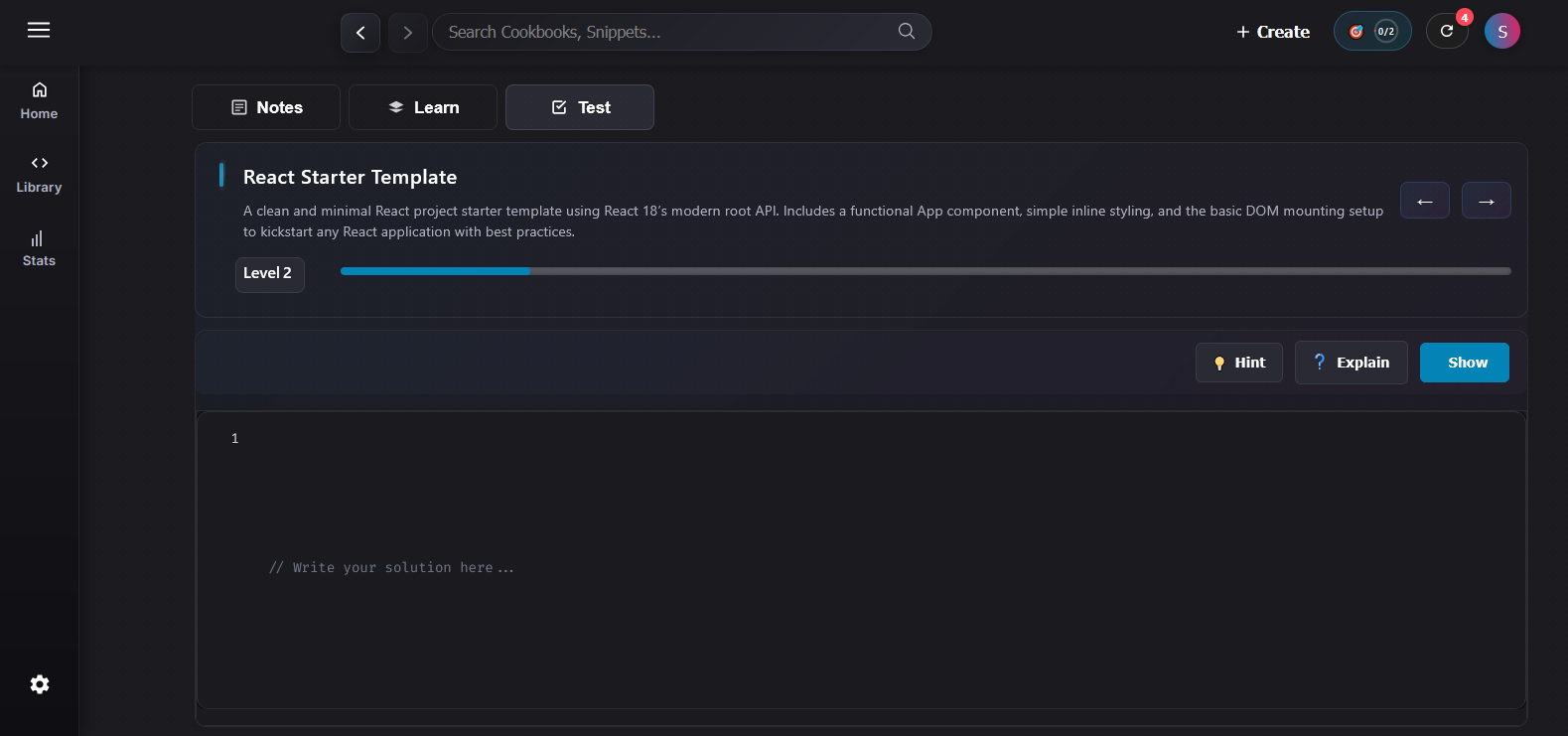Click the search magnifier icon
1568x736 pixels.
click(906, 32)
